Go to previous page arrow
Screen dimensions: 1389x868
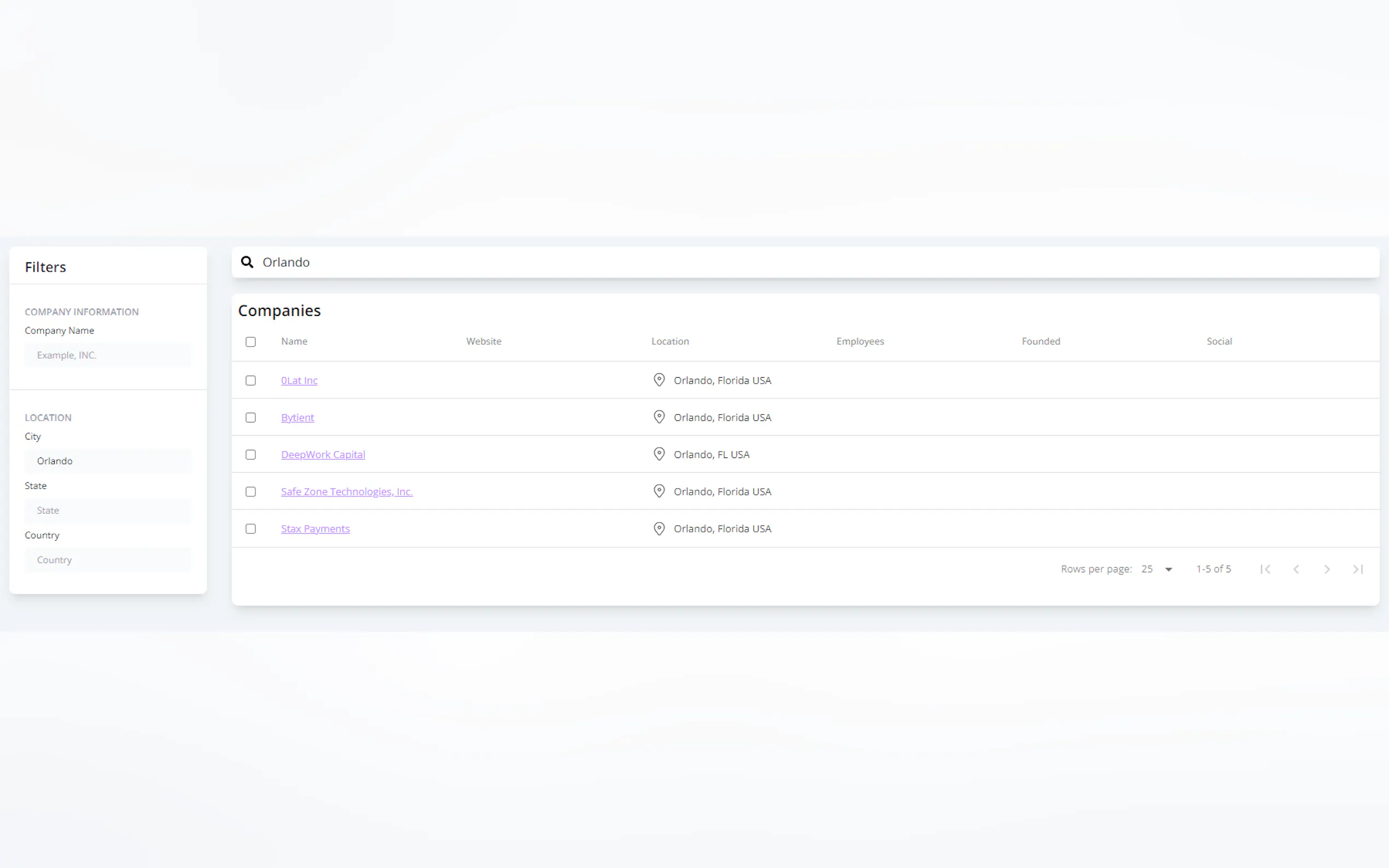[1296, 569]
